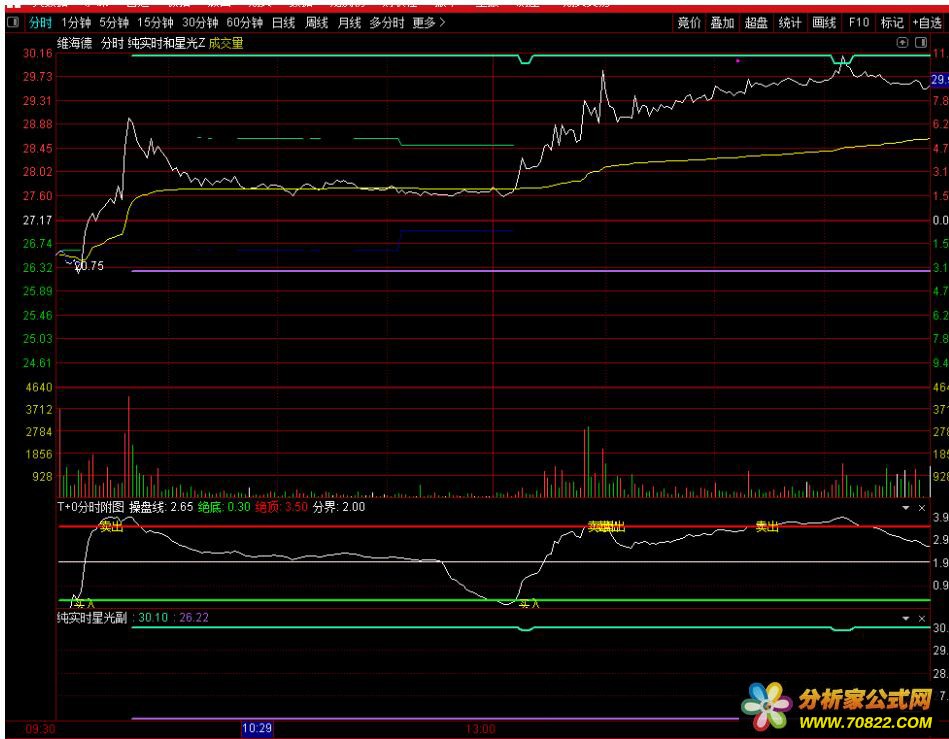Click the 30.16 top price axis label
Image resolution: width=949 pixels, height=739 pixels.
point(38,53)
